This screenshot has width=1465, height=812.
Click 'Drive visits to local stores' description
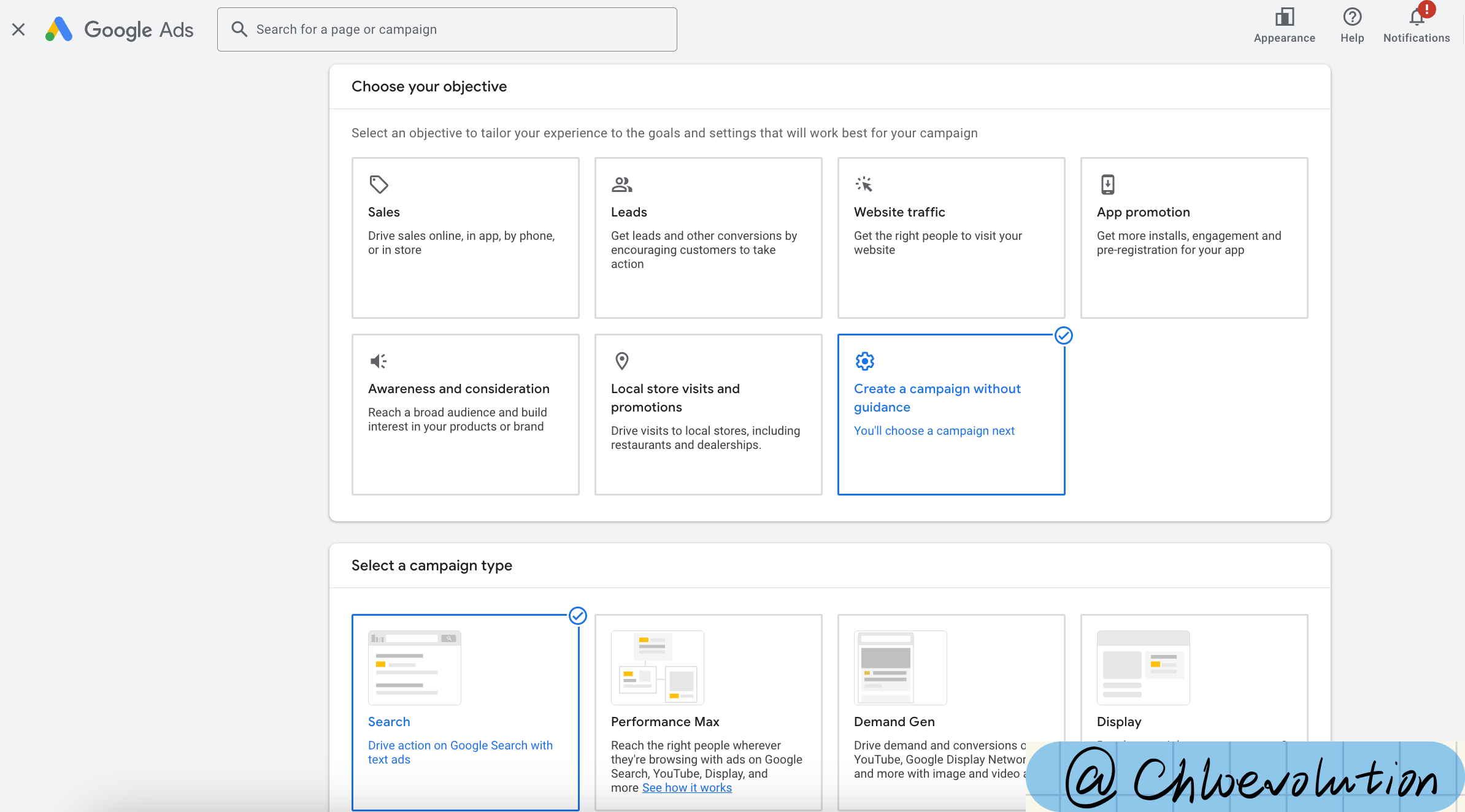pyautogui.click(x=705, y=437)
